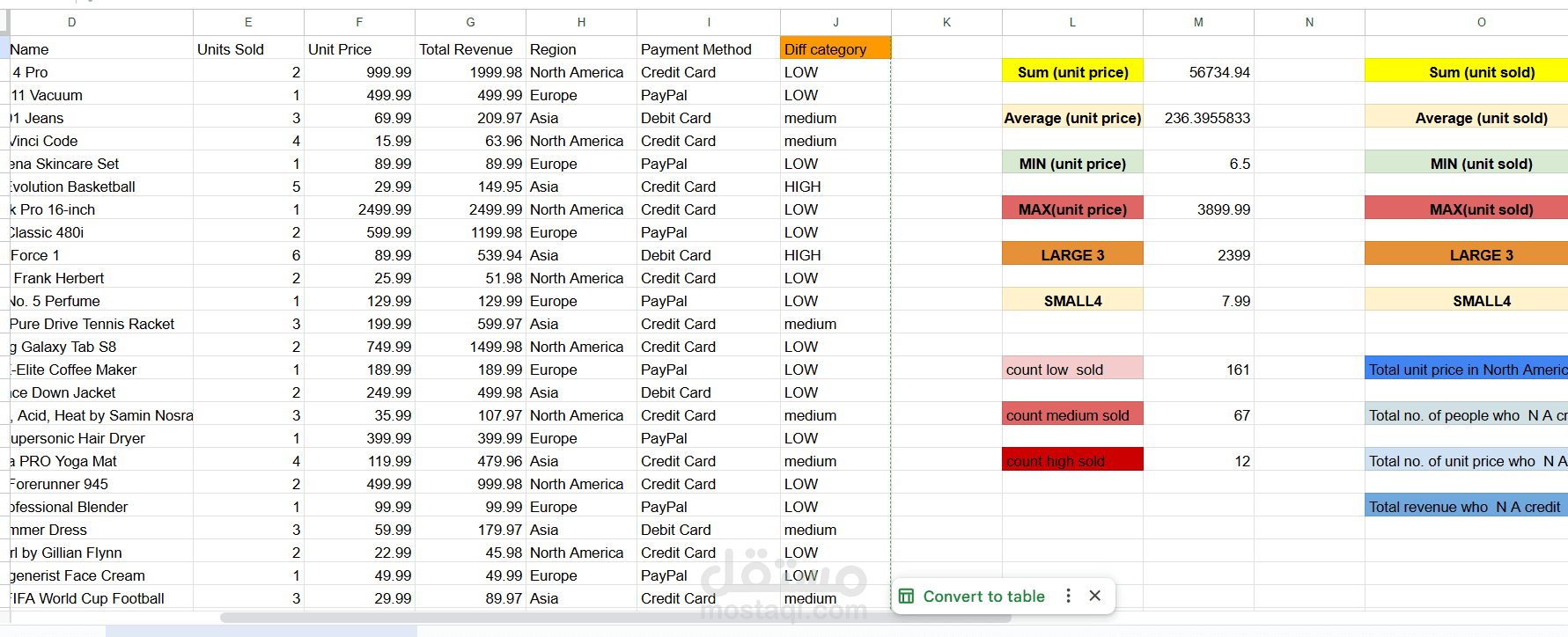Screen dimensions: 1568x637
Task: Select the yellow Sum (unit price) cell
Action: pos(1072,72)
